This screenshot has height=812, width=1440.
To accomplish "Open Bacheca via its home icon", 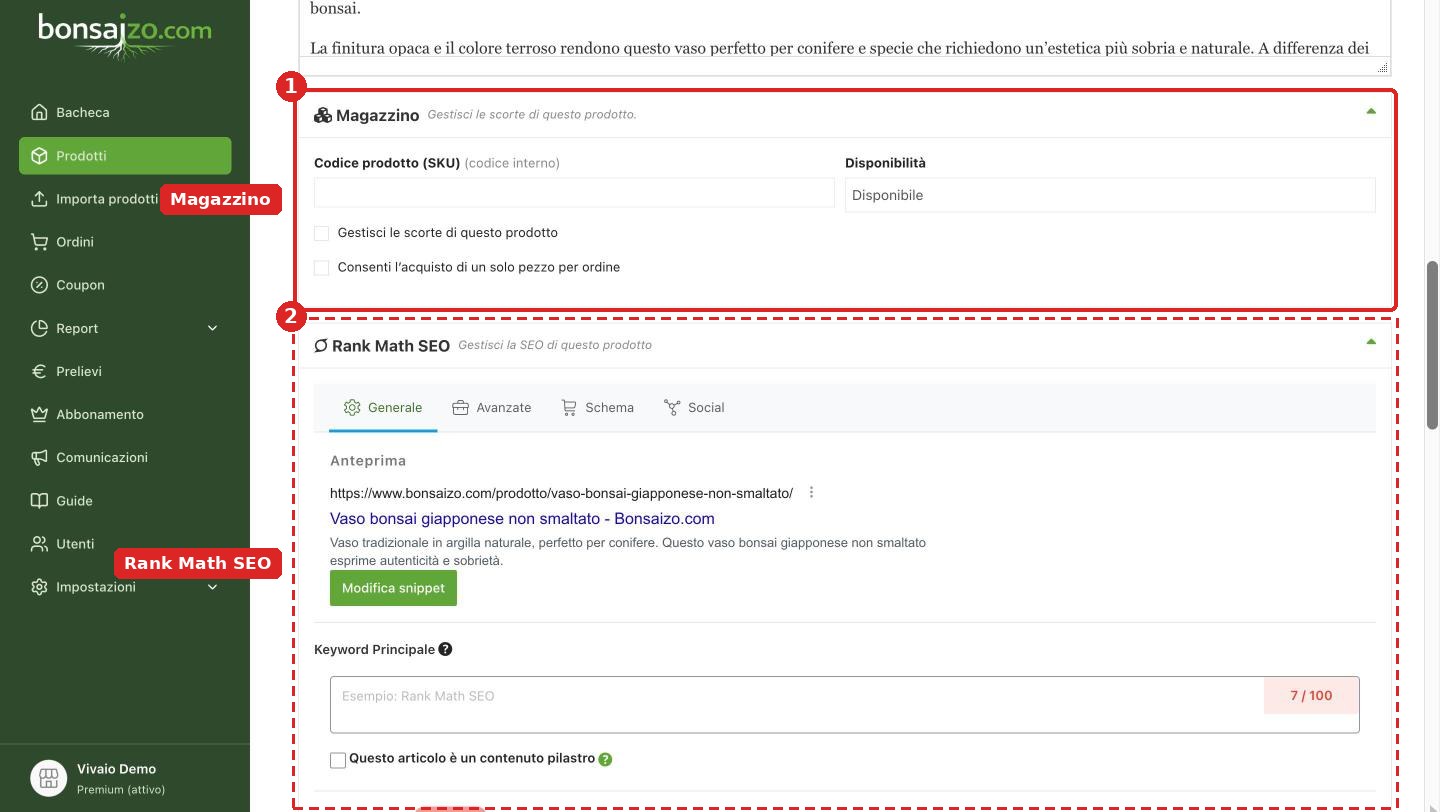I will [x=39, y=112].
